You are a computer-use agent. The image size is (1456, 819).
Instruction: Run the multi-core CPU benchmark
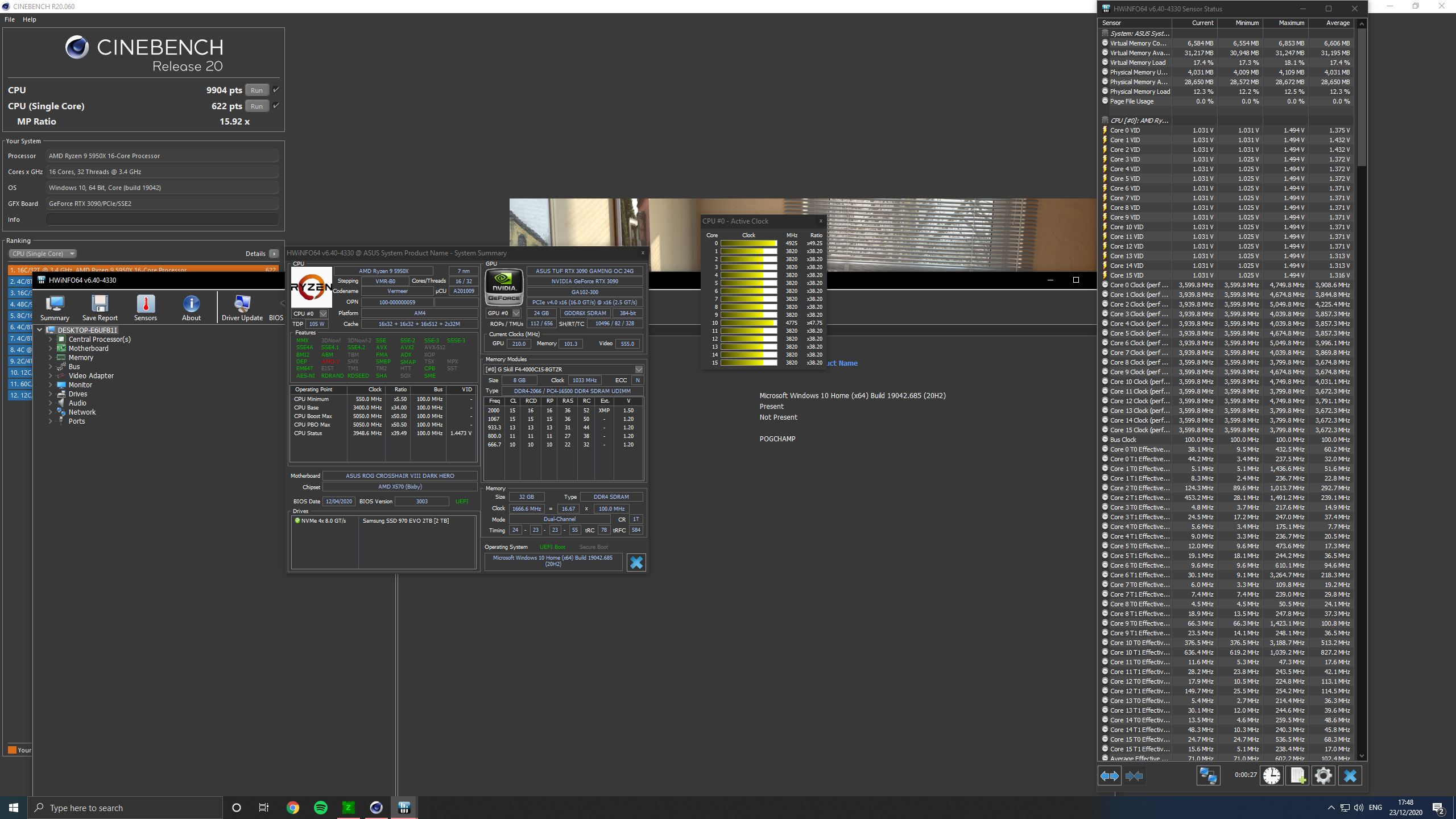(x=257, y=90)
